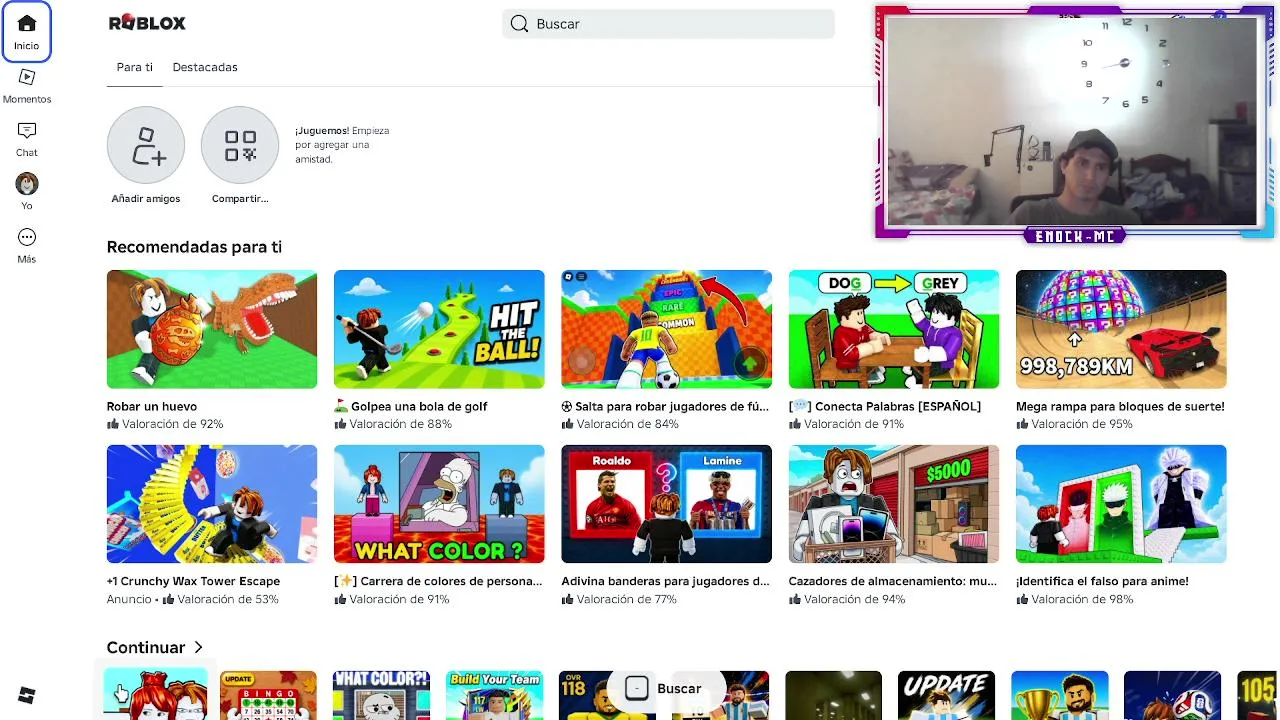Click '¡Identifica el falso para anime!' title
The height and width of the screenshot is (720, 1280).
tap(1102, 581)
